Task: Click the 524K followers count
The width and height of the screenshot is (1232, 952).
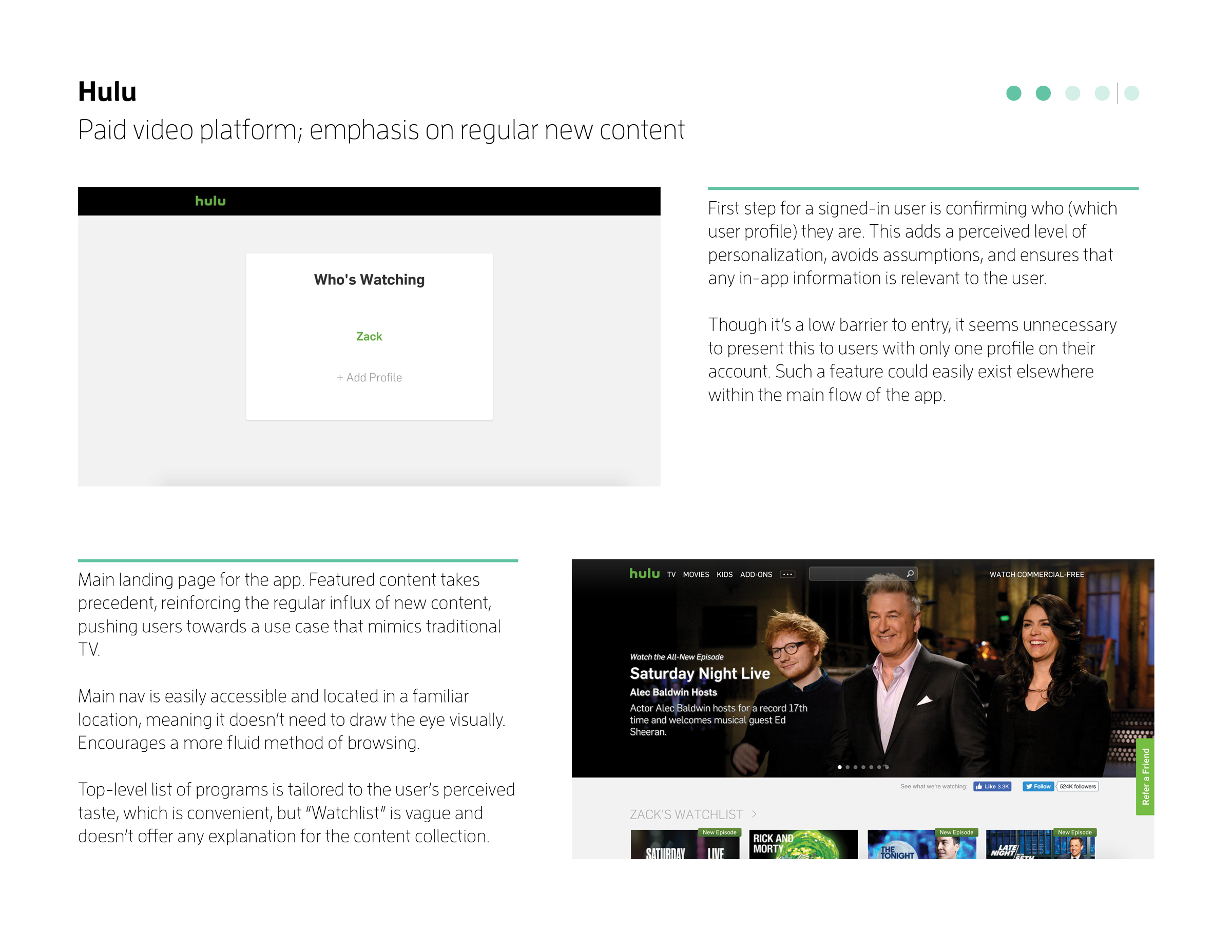Action: point(1077,786)
